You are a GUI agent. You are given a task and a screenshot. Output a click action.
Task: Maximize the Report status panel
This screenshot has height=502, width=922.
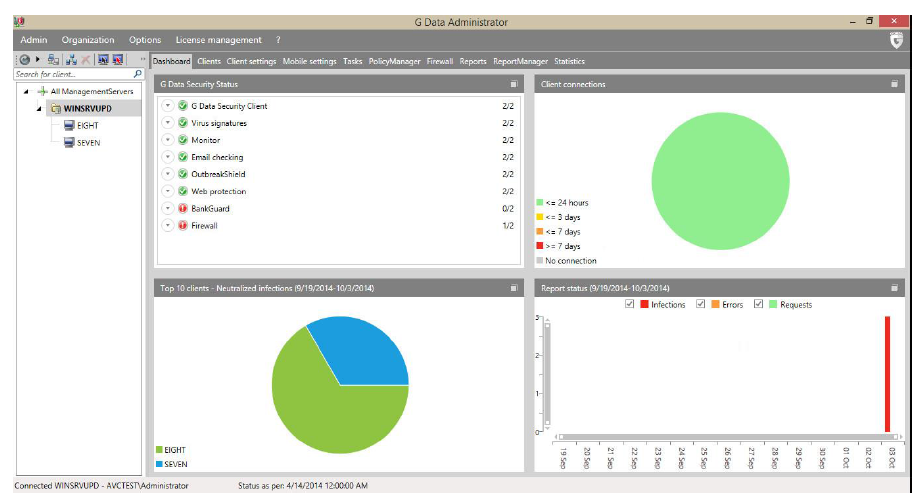click(x=895, y=288)
